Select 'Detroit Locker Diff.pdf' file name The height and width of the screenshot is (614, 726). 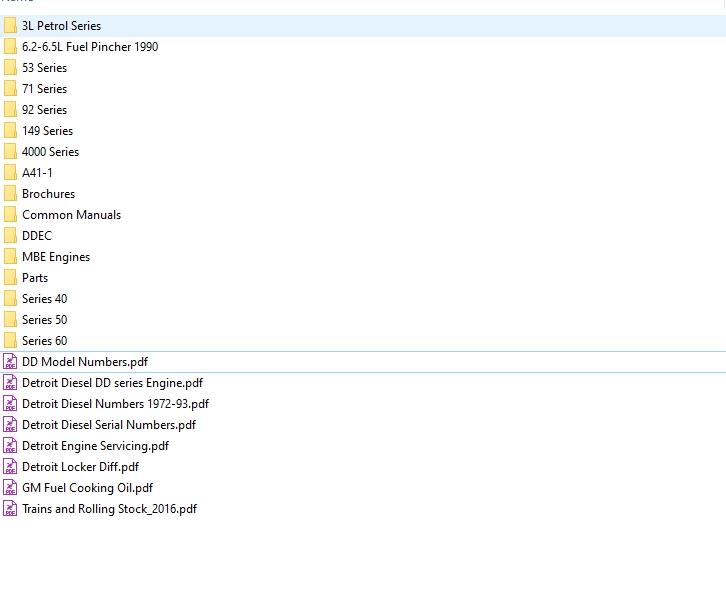click(81, 467)
